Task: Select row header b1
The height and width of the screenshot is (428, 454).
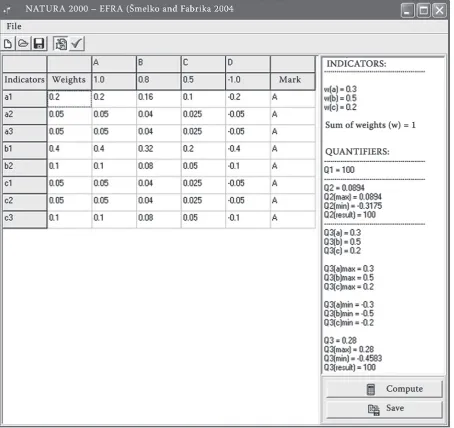Action: pos(24,151)
